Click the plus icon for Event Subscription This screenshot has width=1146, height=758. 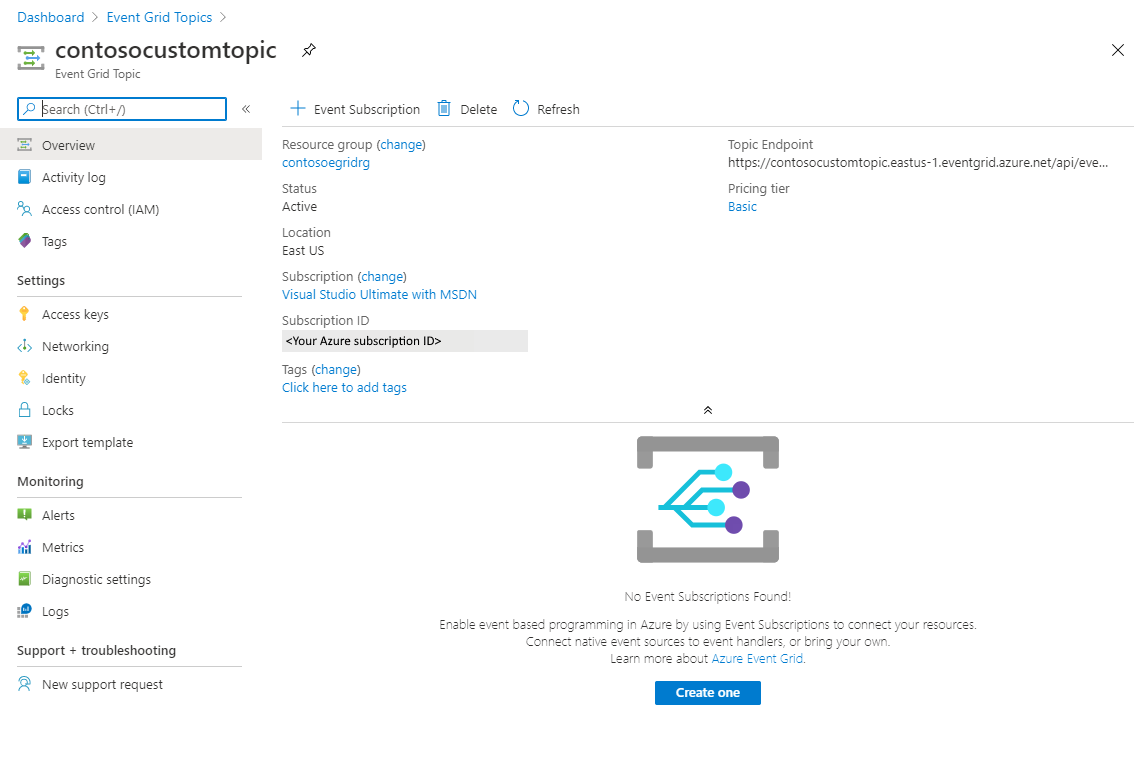(297, 109)
